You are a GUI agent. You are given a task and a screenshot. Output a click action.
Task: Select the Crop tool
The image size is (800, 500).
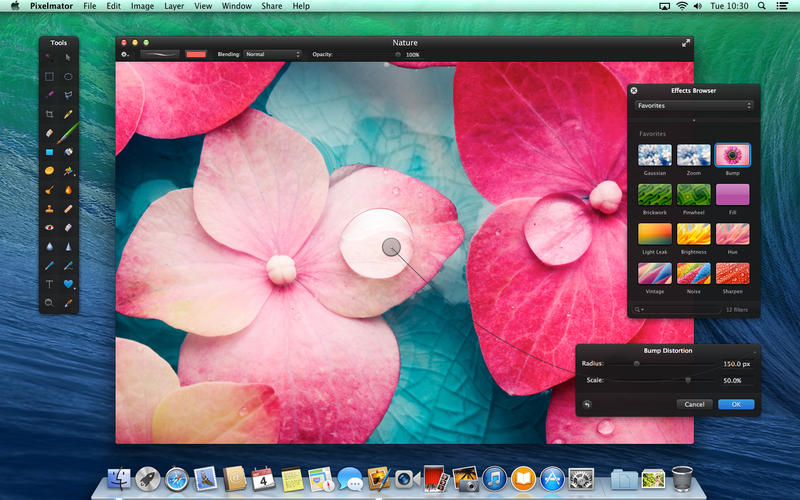(49, 114)
